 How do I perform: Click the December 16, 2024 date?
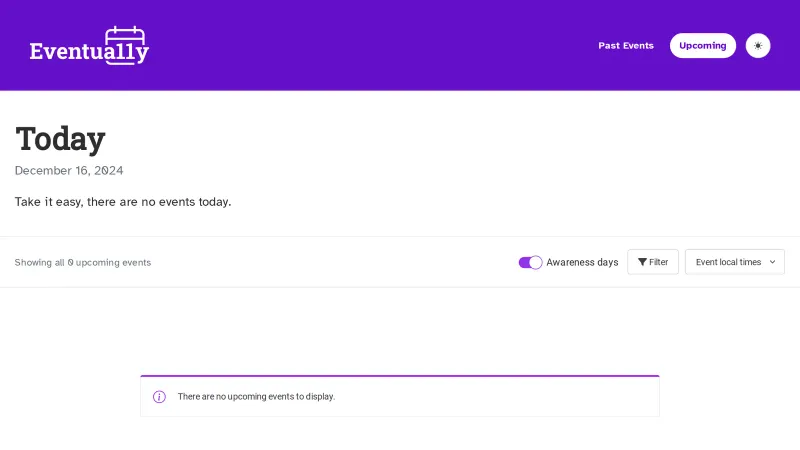pyautogui.click(x=69, y=171)
